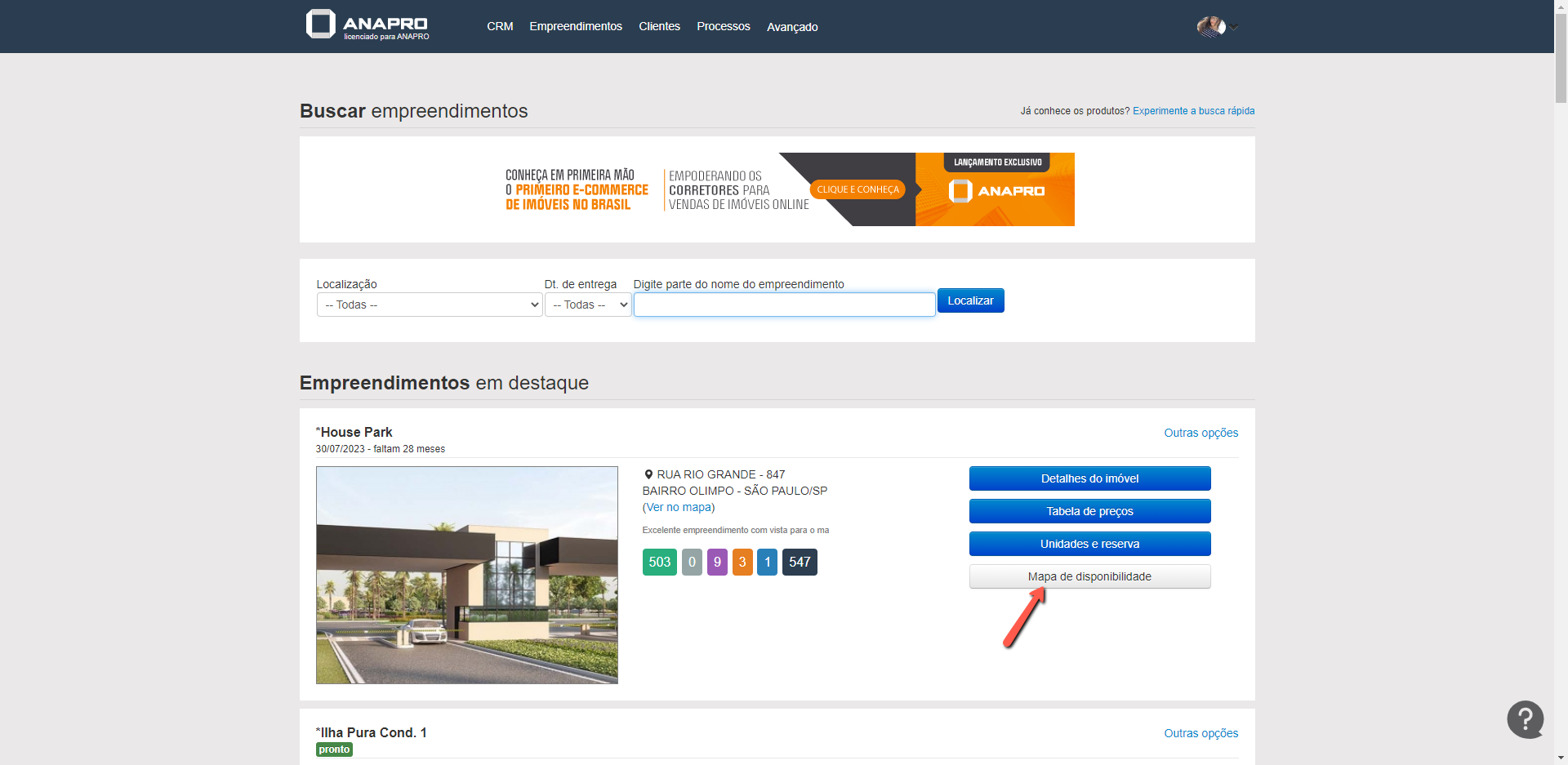Open the Empreendimentos menu
Image resolution: width=1568 pixels, height=765 pixels.
pos(575,26)
